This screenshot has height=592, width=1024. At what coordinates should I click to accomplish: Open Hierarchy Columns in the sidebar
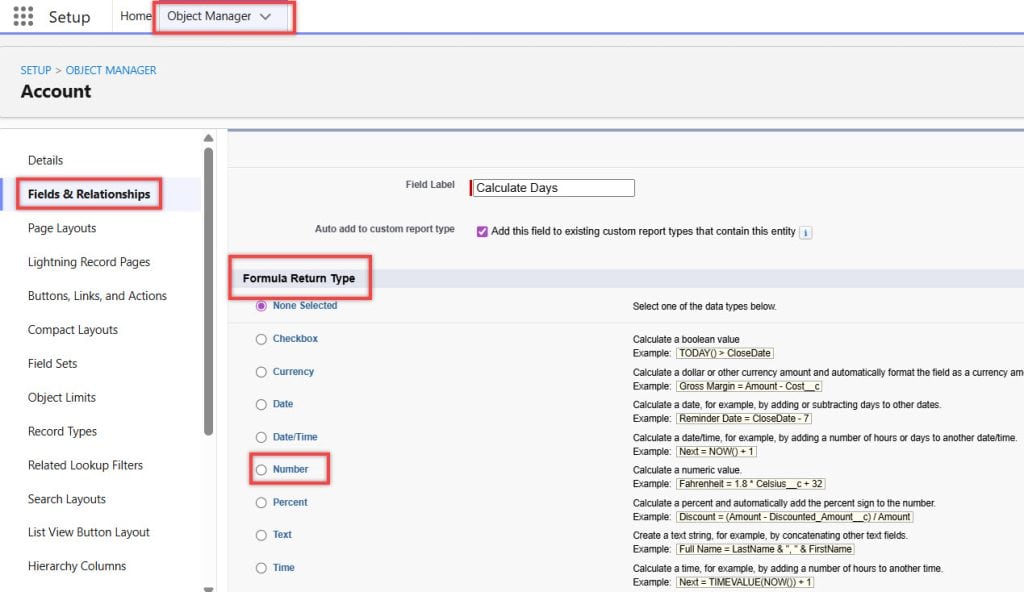[77, 566]
